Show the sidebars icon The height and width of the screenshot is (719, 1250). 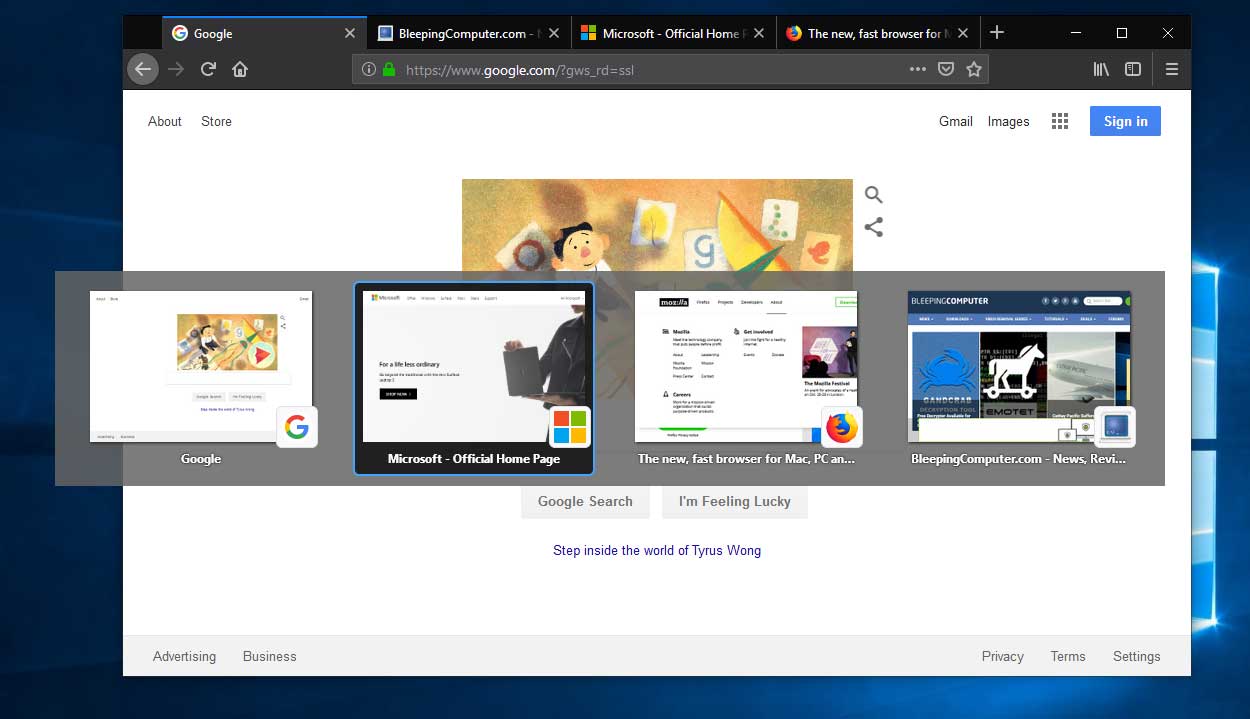1133,69
